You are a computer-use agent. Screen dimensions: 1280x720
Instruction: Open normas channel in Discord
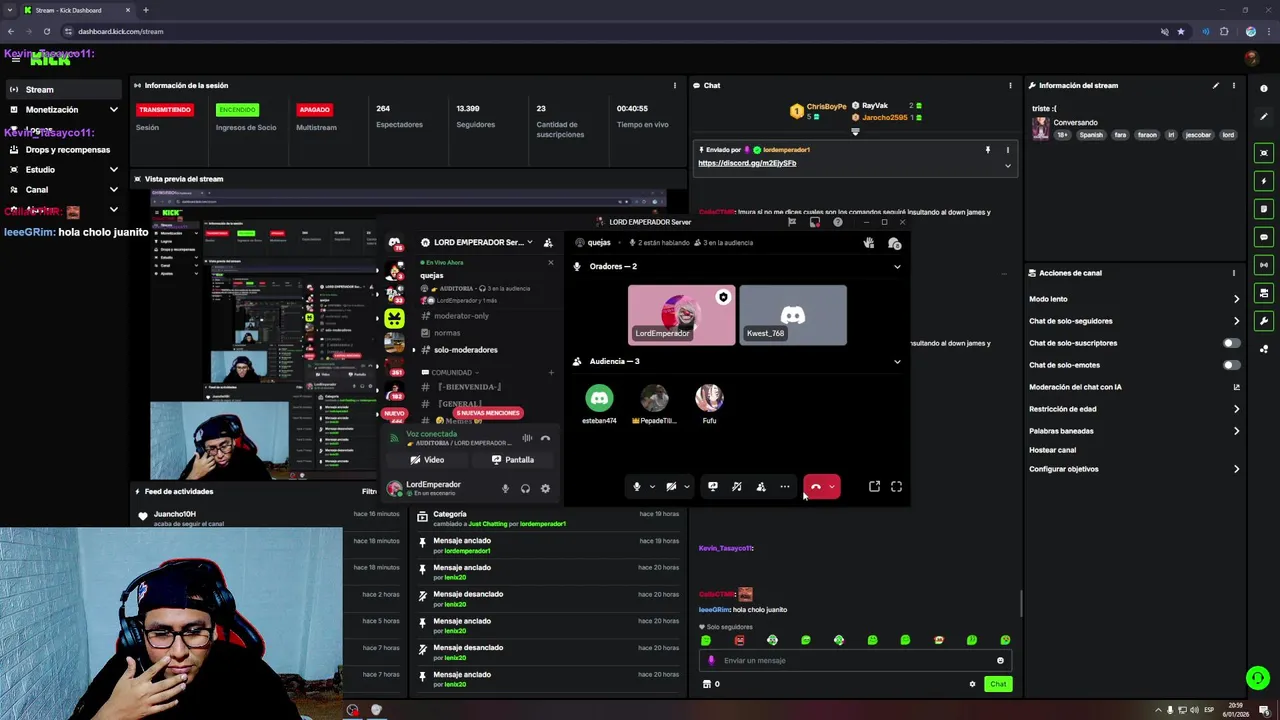(x=447, y=333)
